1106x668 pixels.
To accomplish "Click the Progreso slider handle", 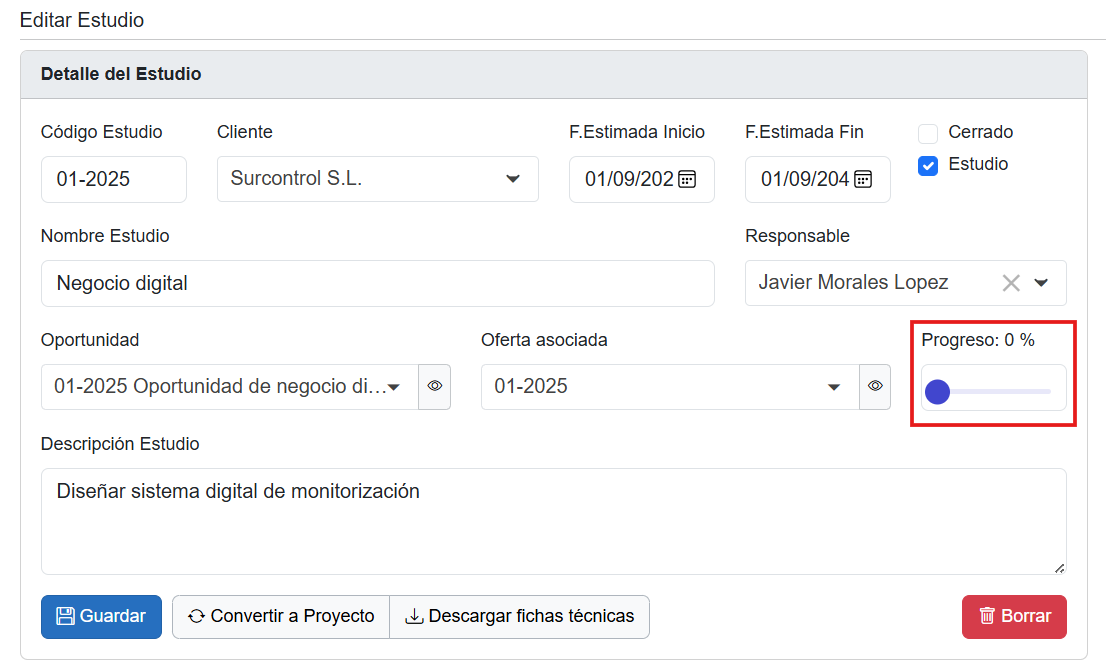I will pos(937,392).
